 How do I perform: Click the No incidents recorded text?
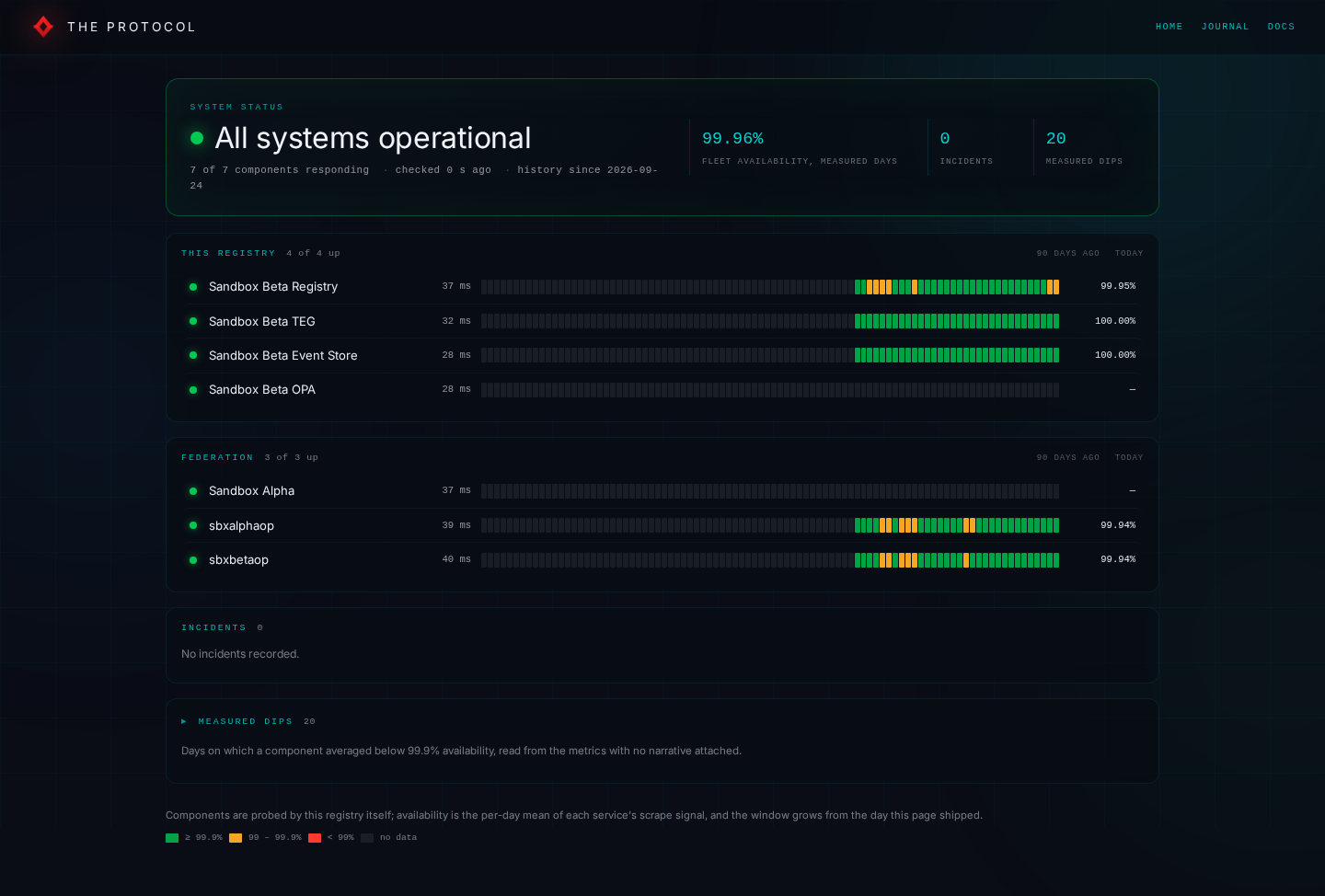(240, 654)
